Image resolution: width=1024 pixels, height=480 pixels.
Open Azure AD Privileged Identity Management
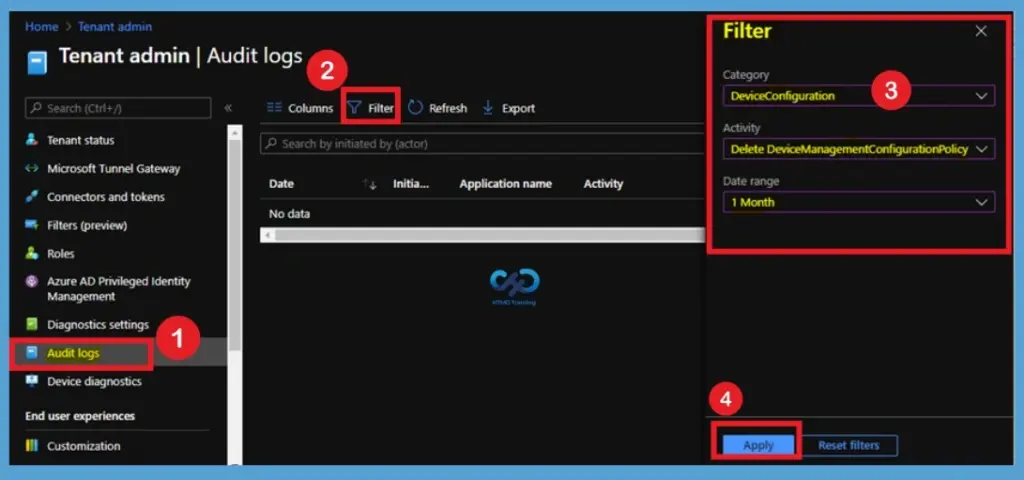click(x=118, y=289)
